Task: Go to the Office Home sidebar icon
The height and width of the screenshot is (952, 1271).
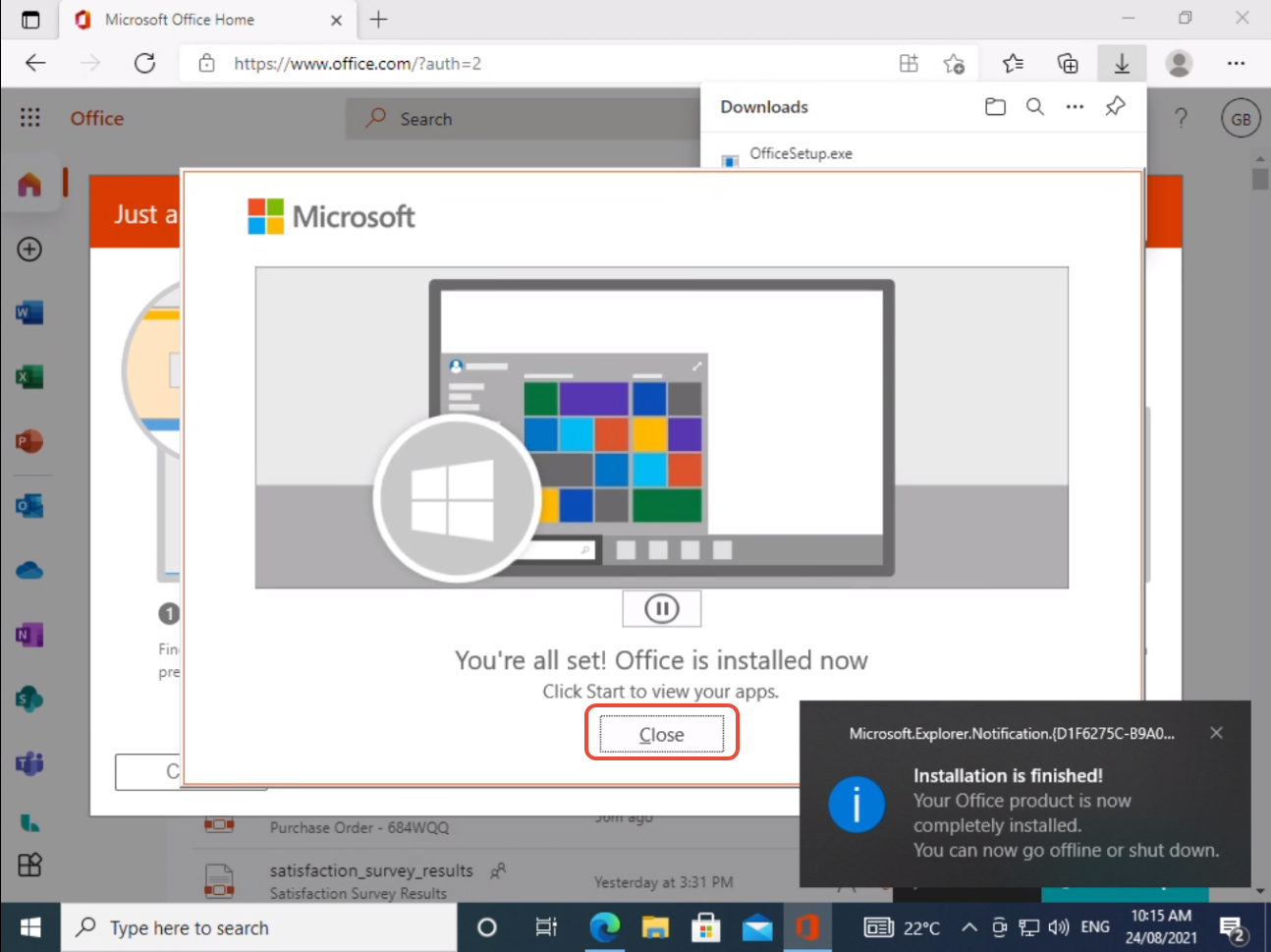Action: point(29,184)
